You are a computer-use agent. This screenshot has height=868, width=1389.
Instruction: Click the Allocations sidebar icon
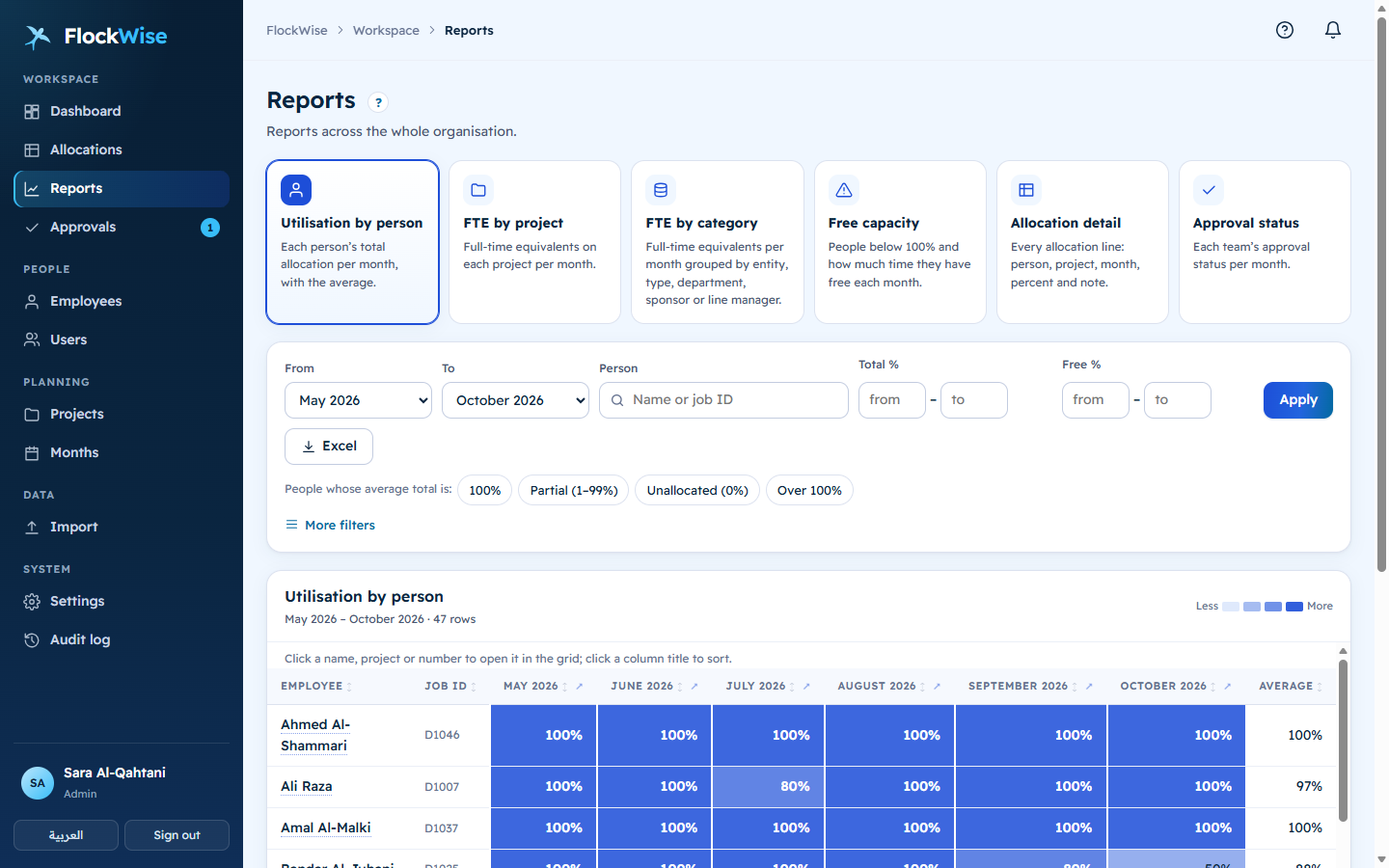32,150
